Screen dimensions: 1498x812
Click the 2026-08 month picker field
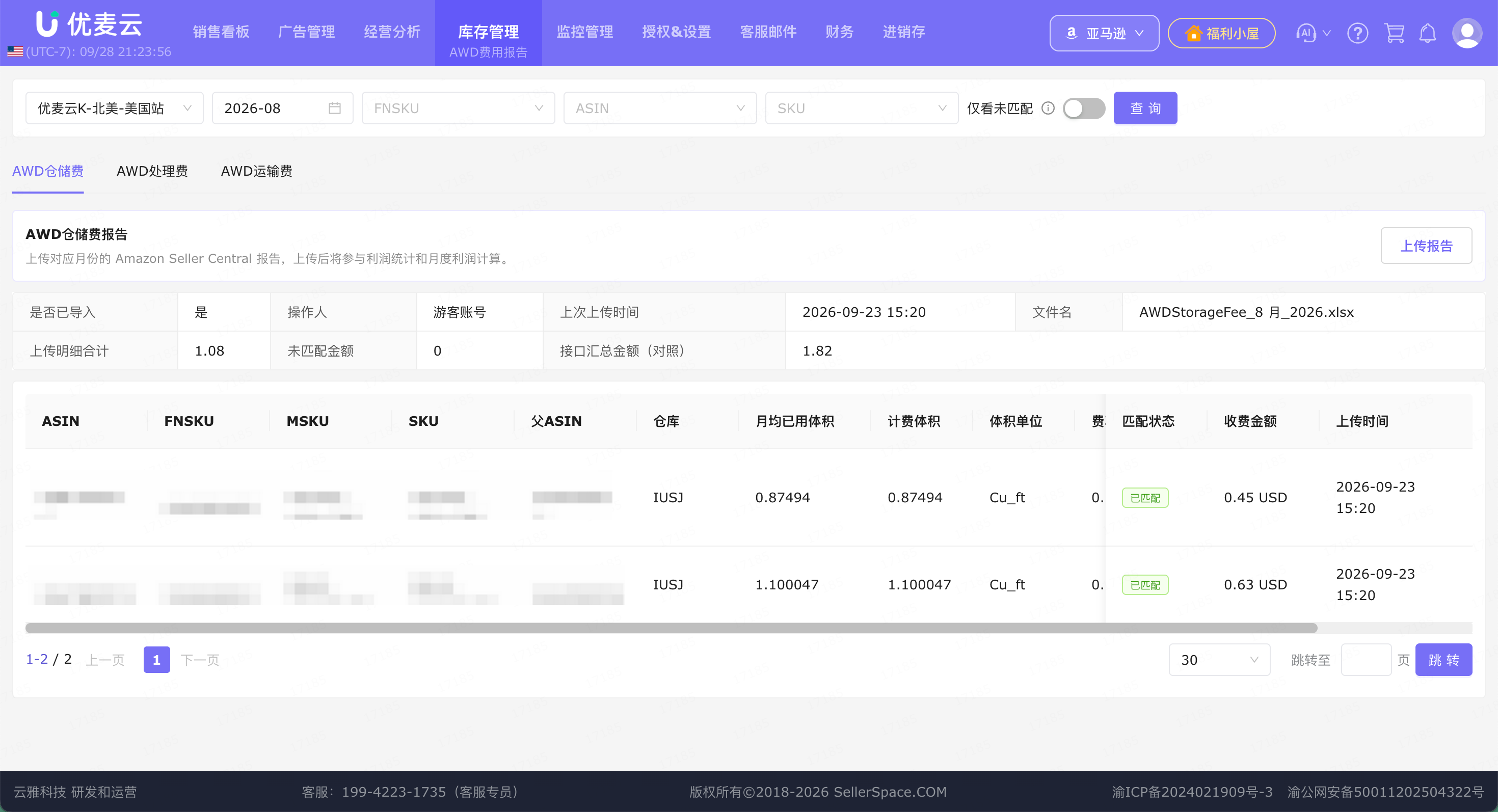[282, 108]
